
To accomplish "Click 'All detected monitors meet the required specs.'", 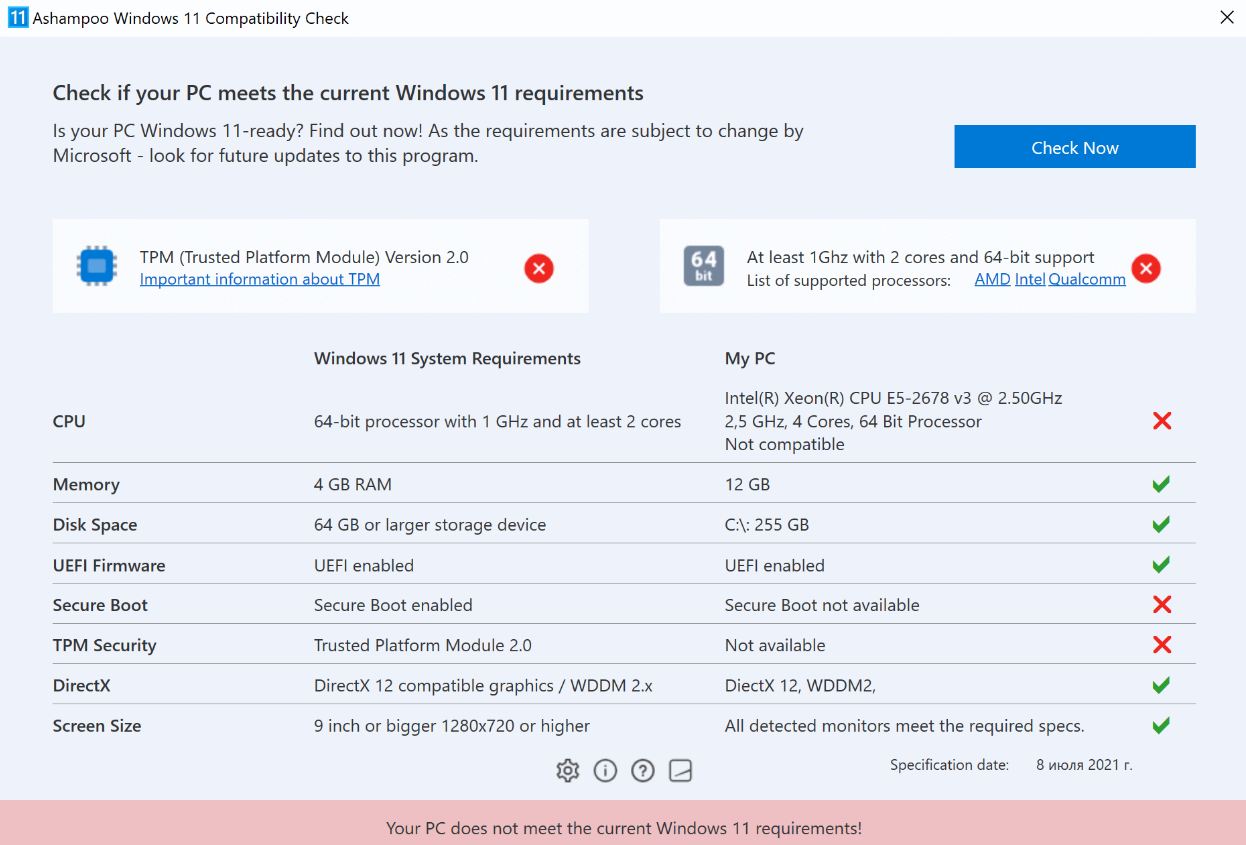I will coord(905,726).
